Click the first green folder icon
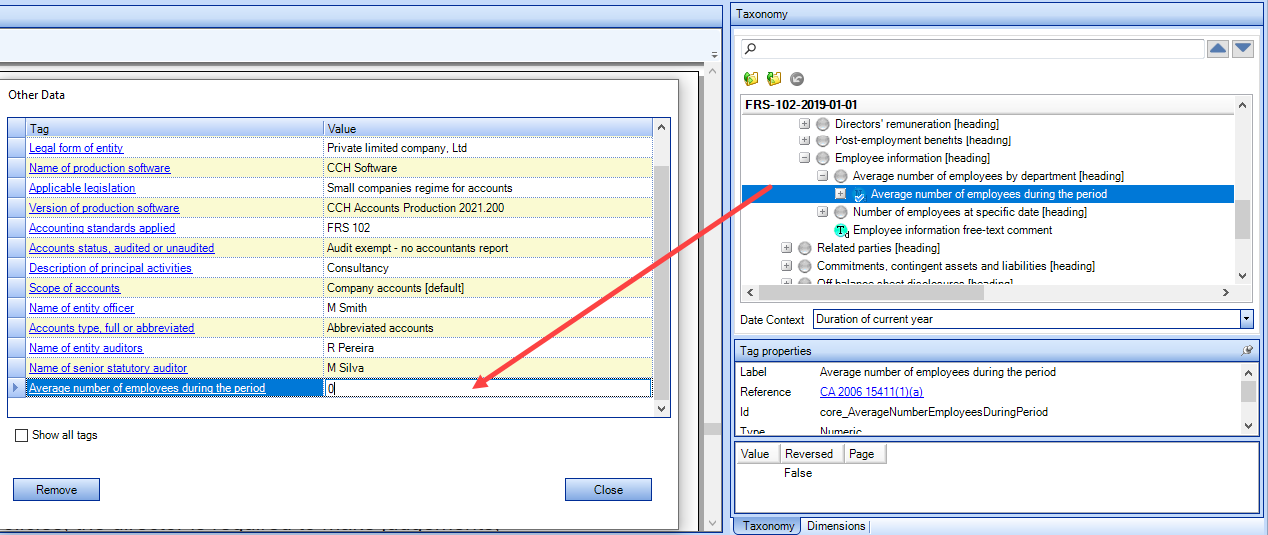 click(751, 79)
